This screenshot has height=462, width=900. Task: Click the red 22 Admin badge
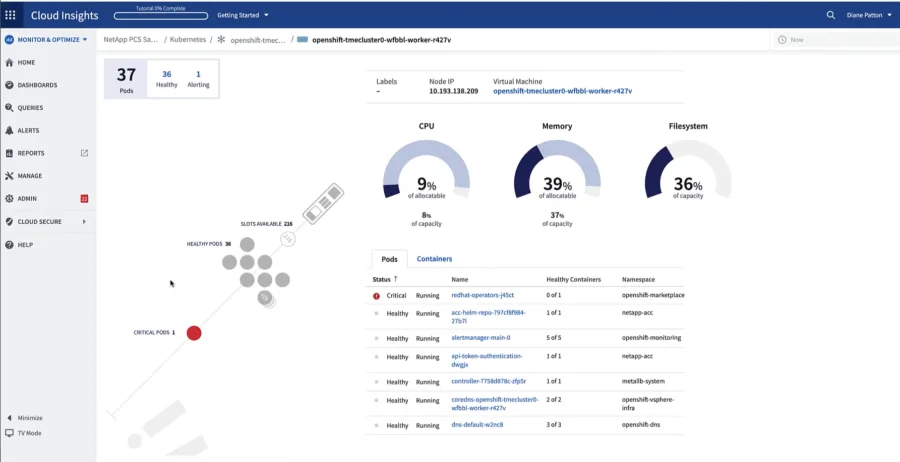pyautogui.click(x=84, y=199)
